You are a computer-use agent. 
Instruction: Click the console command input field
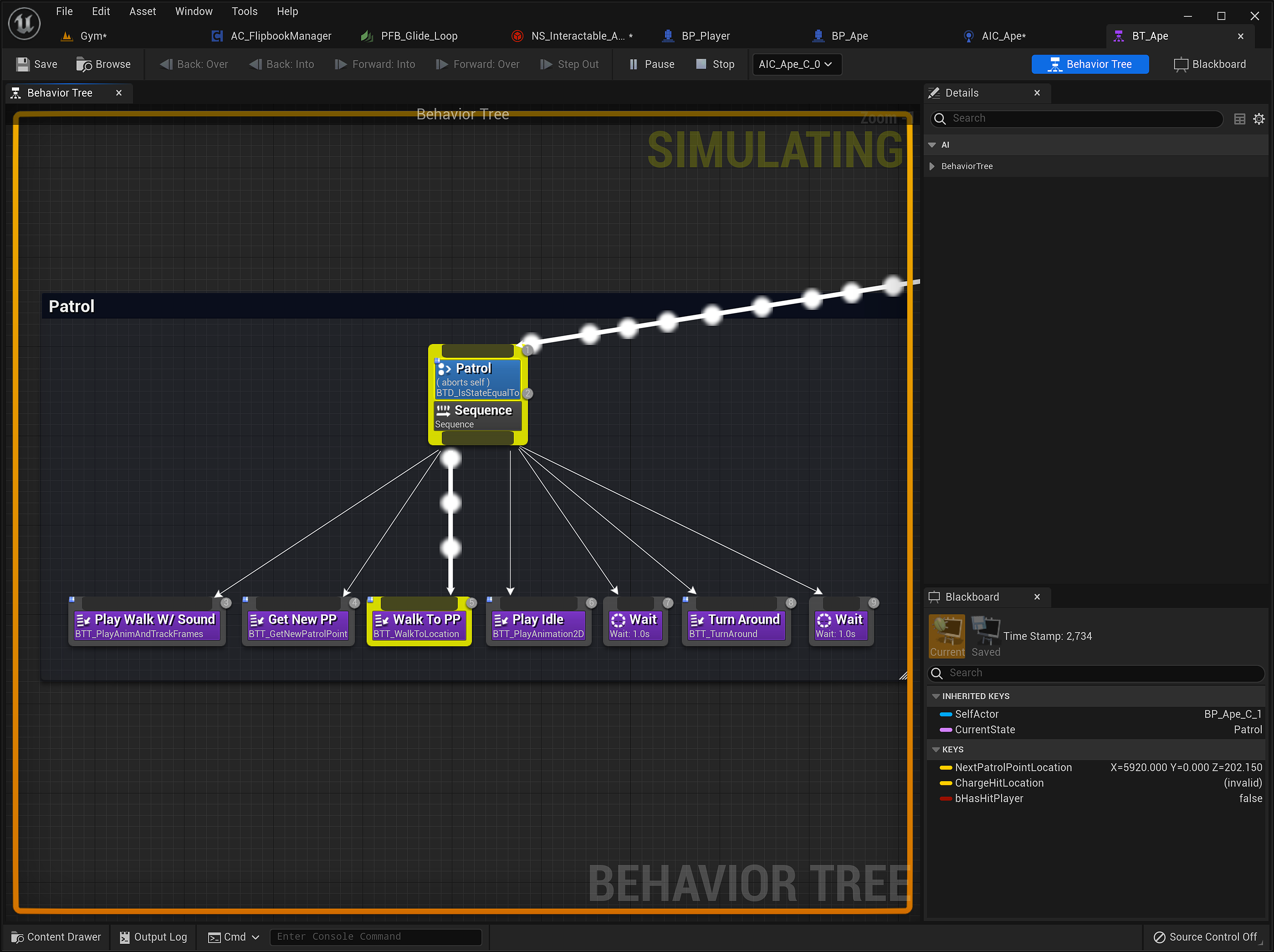[375, 937]
